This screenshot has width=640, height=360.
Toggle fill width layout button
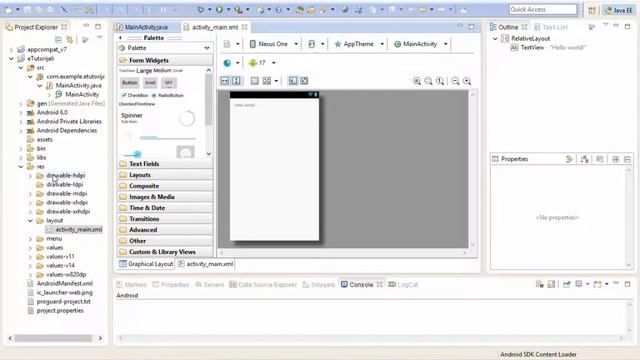point(224,81)
